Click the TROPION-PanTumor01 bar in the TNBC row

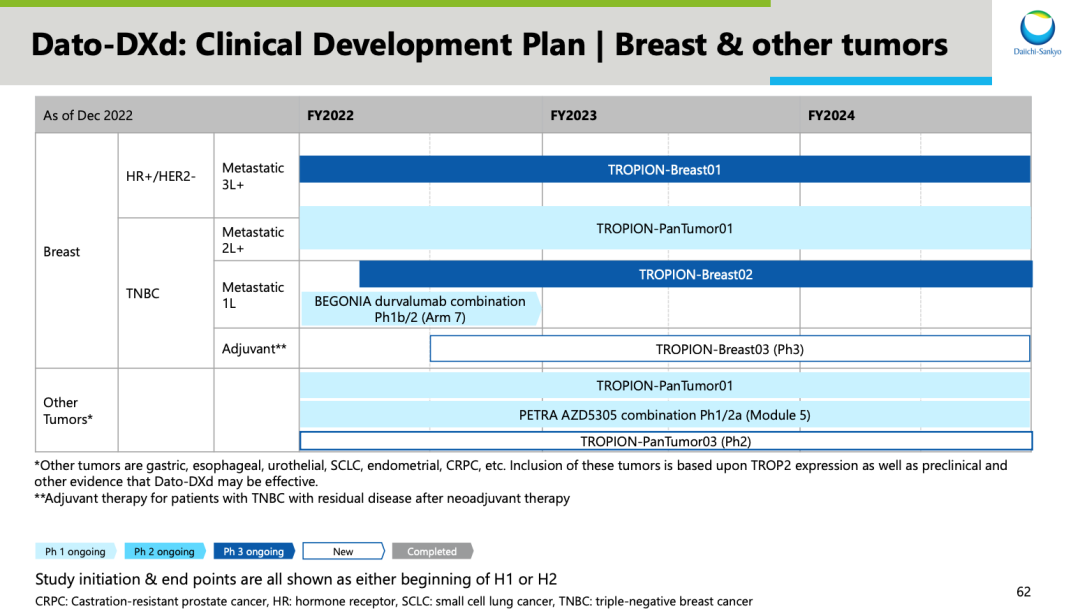pyautogui.click(x=665, y=228)
